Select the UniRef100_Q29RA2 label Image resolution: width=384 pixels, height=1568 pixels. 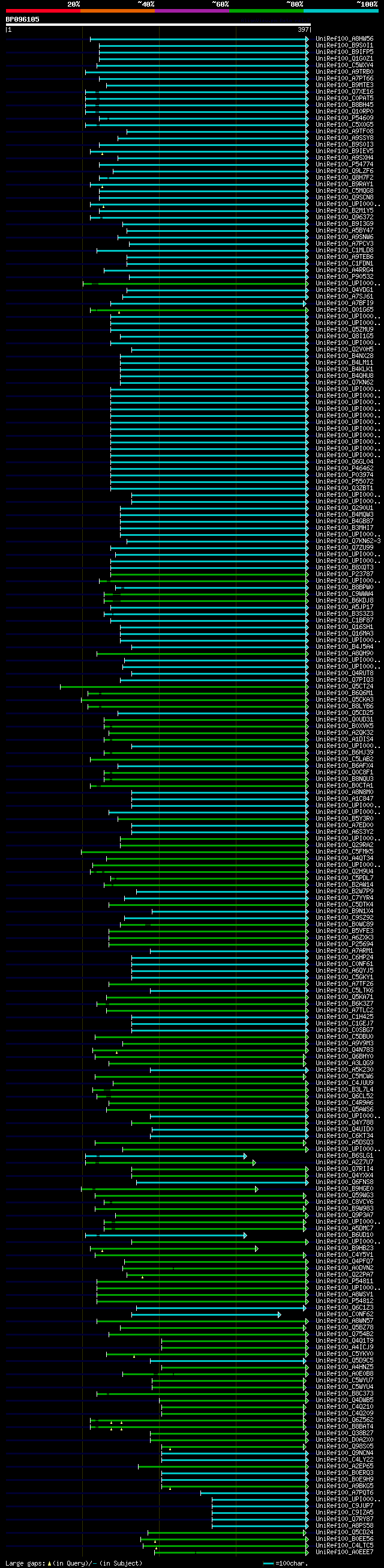344,845
